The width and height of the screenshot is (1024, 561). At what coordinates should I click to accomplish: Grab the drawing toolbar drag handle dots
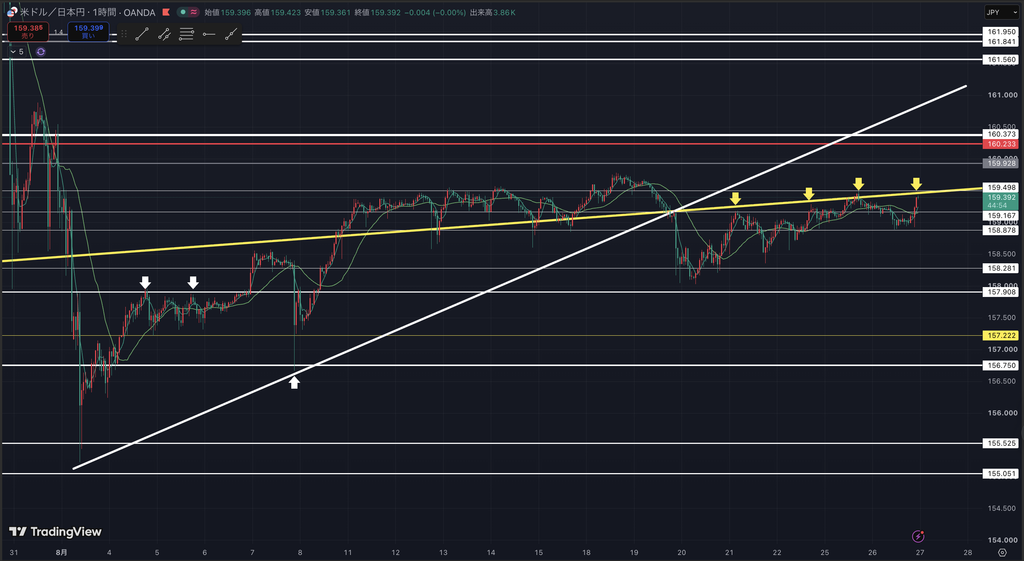tap(124, 34)
